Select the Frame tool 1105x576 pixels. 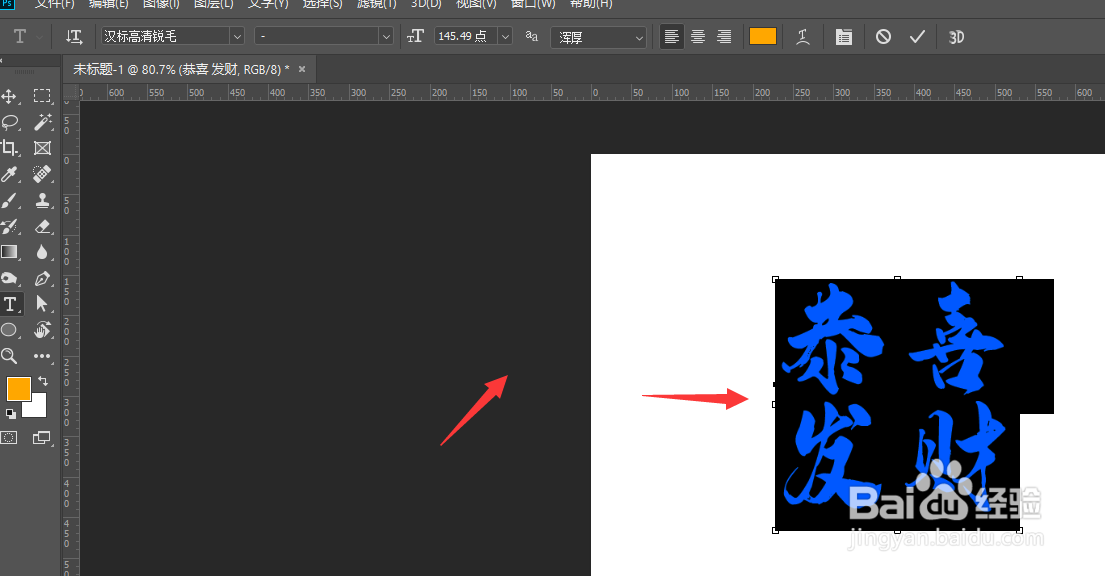[42, 148]
